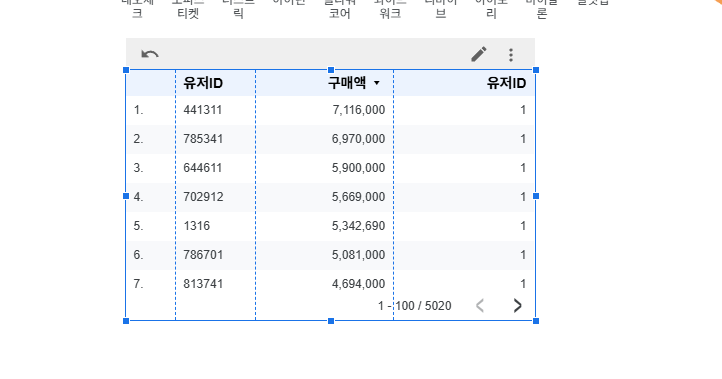This screenshot has width=722, height=379.
Task: Select cell with user ID 644611
Action: (x=203, y=168)
